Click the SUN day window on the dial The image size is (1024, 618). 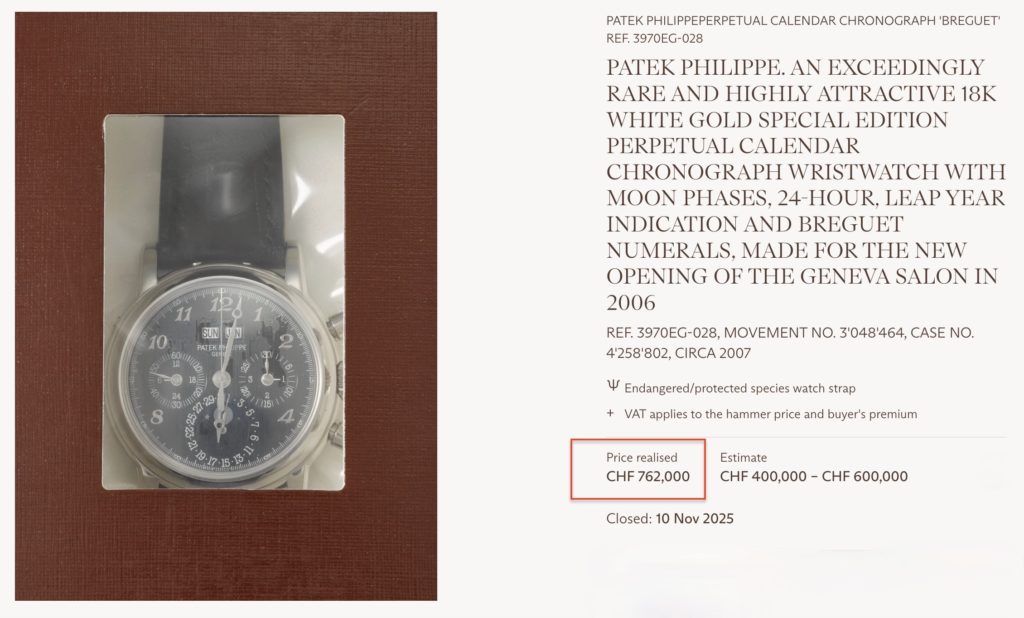211,334
